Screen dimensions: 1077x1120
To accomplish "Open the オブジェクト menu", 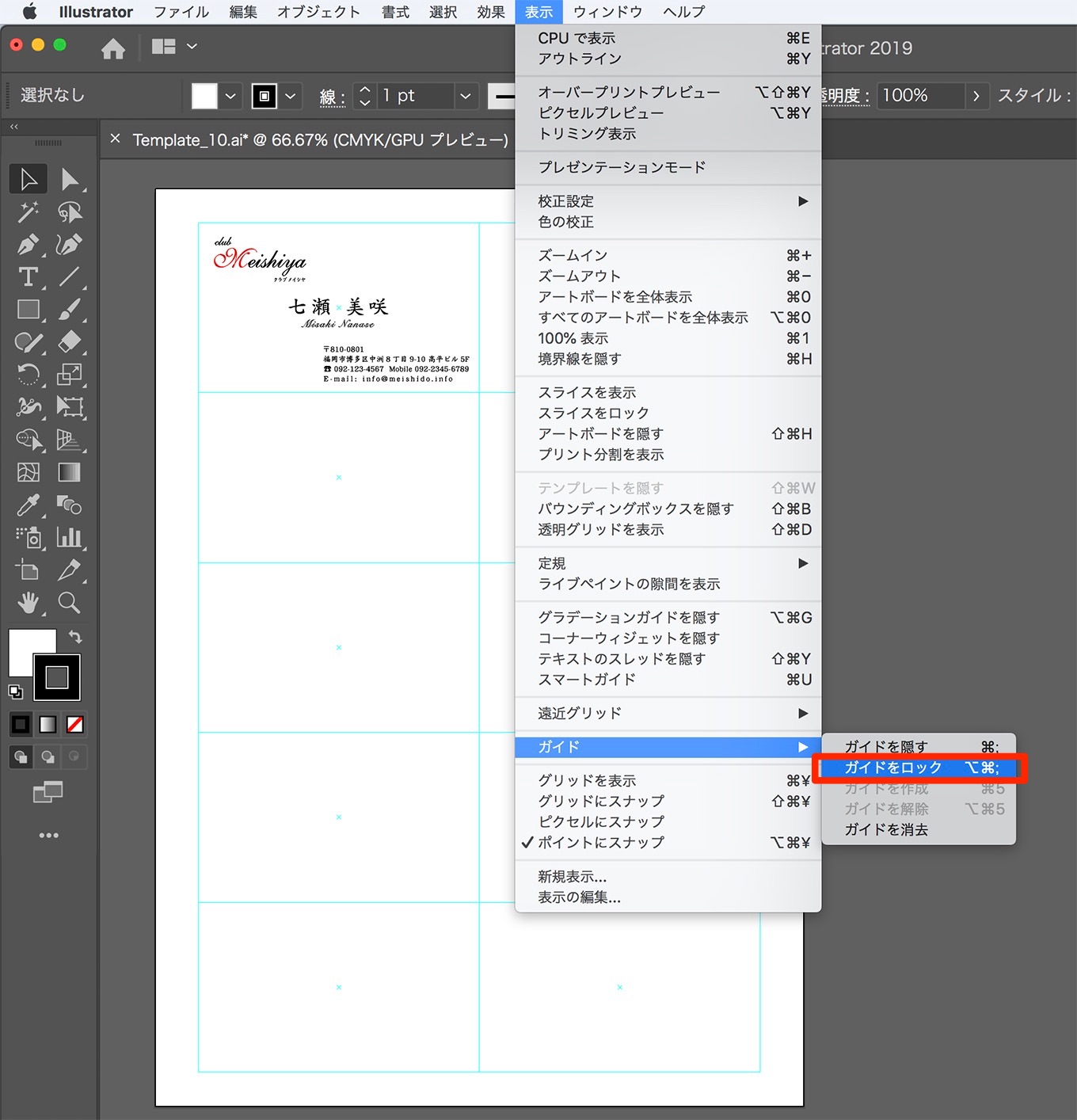I will click(x=318, y=12).
